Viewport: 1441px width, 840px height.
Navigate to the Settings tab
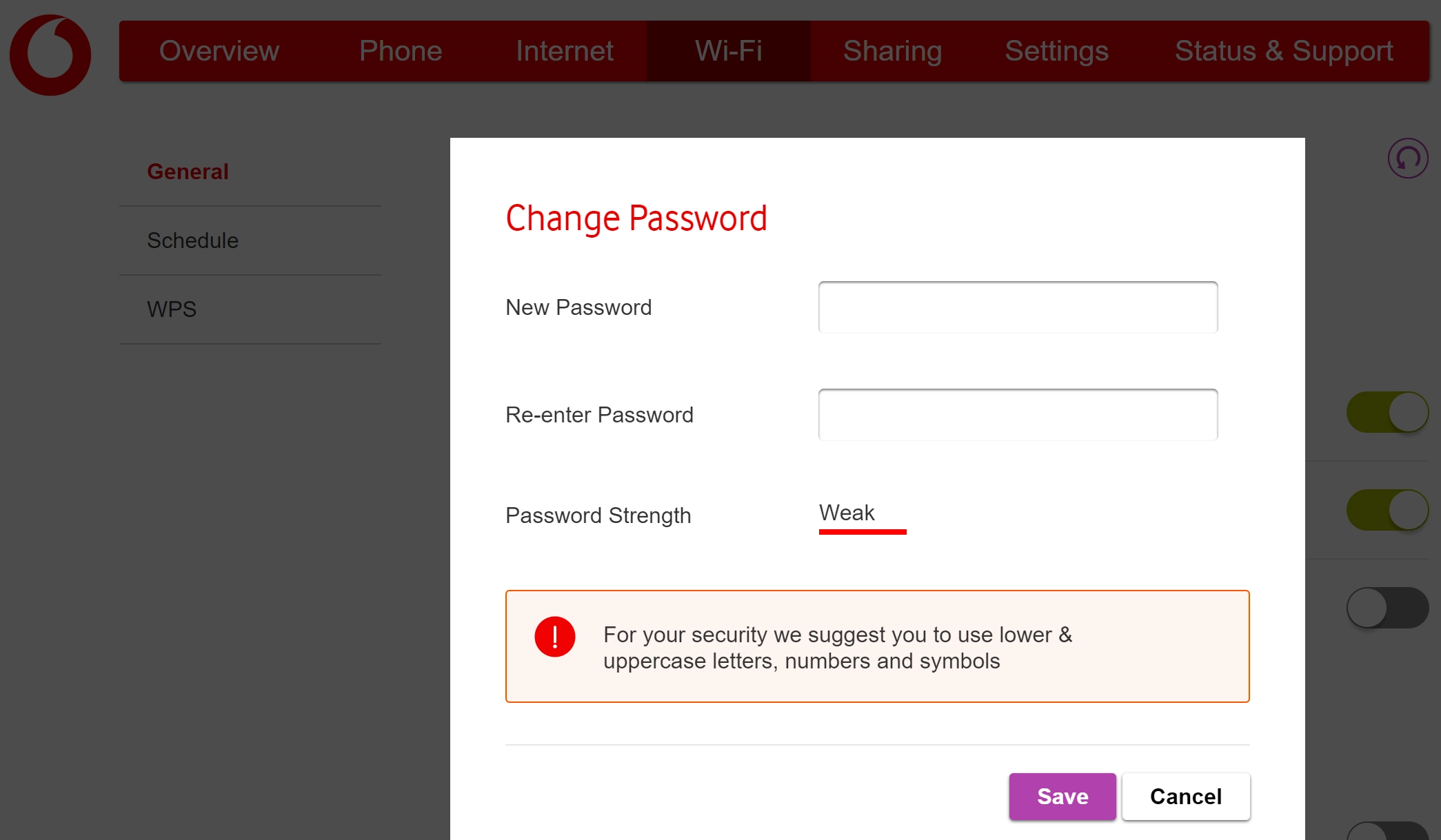(x=1057, y=51)
